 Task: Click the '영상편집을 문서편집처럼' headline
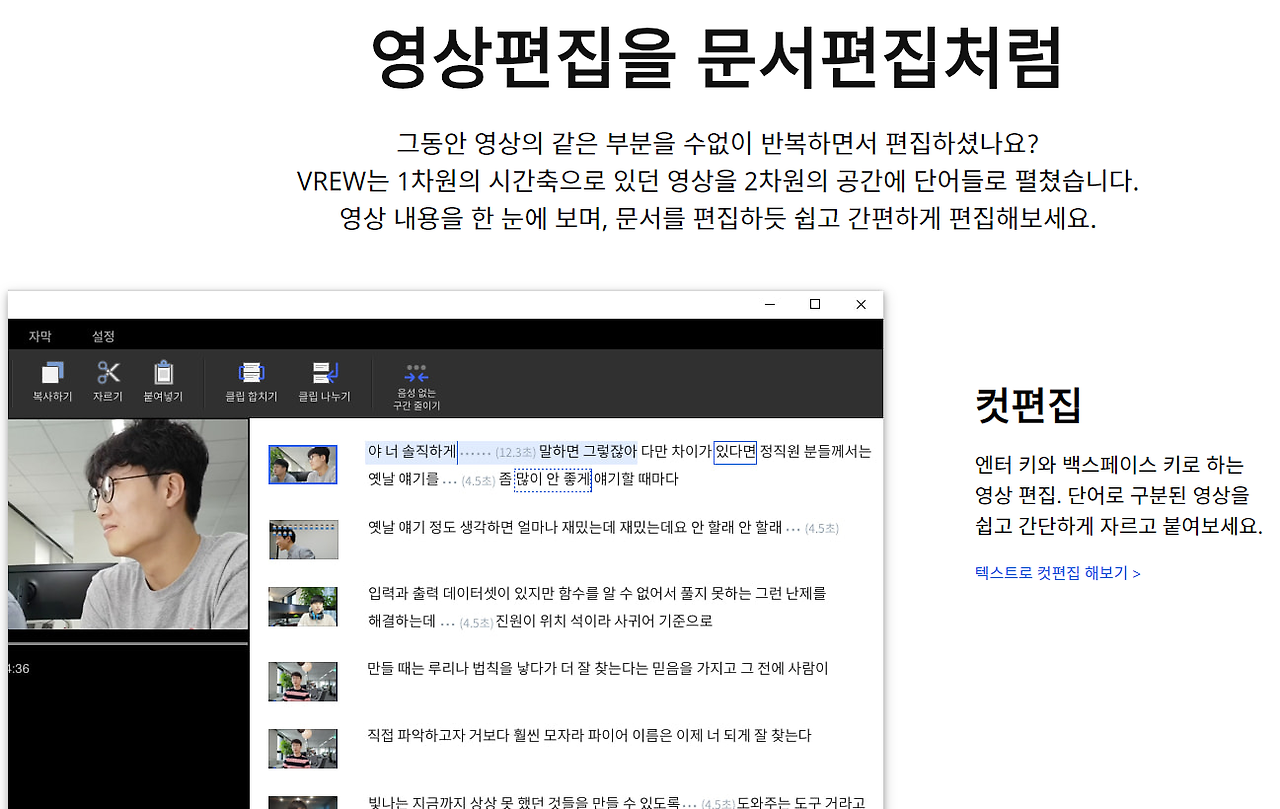point(716,58)
